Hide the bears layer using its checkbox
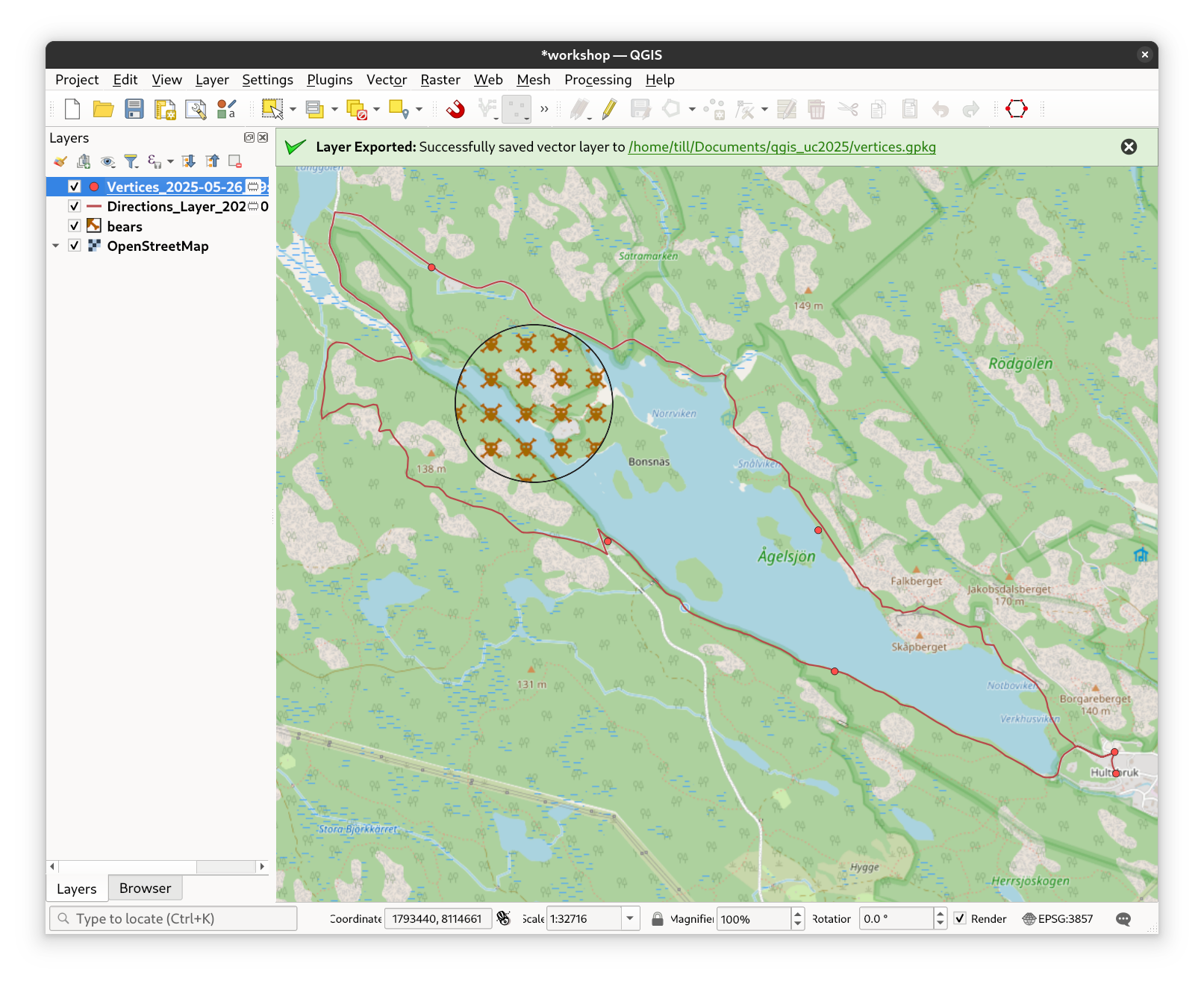The width and height of the screenshot is (1204, 984). pyautogui.click(x=75, y=226)
